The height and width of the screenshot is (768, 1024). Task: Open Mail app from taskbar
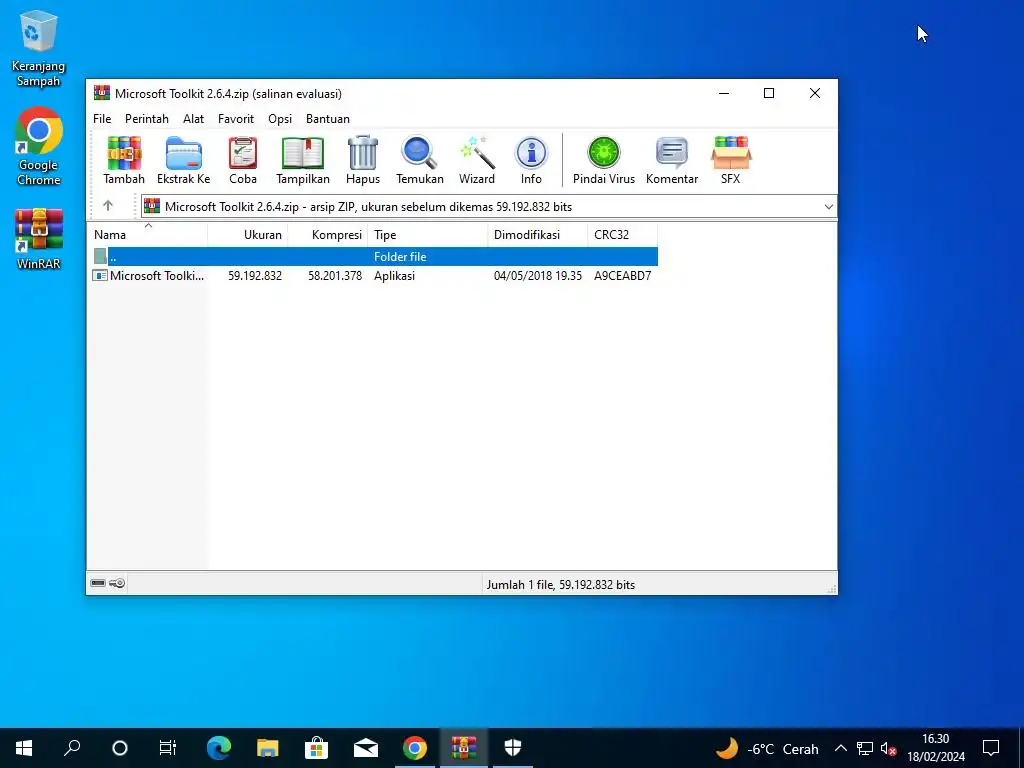coord(366,748)
